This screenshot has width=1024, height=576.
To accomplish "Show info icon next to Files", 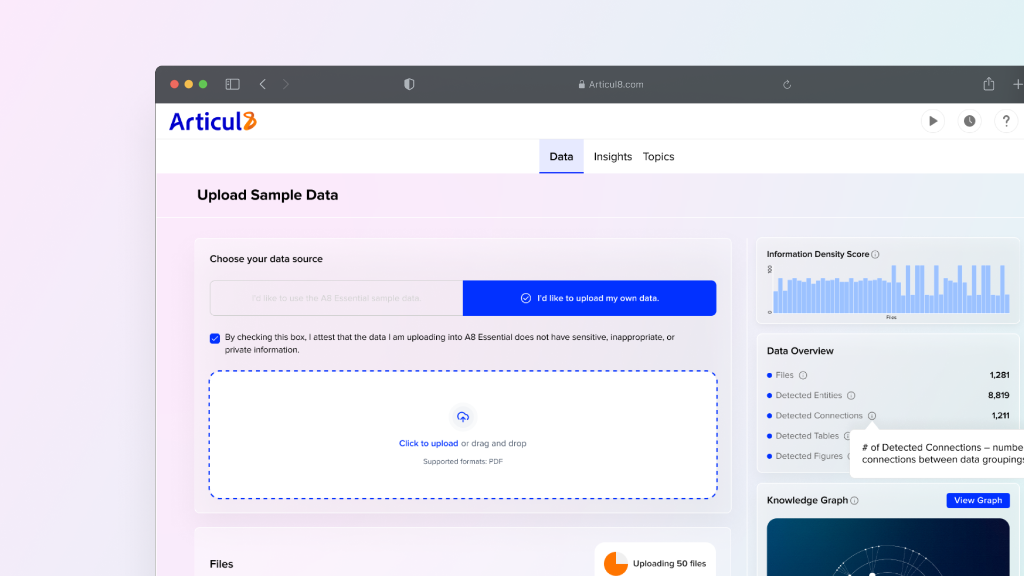I will pos(803,375).
